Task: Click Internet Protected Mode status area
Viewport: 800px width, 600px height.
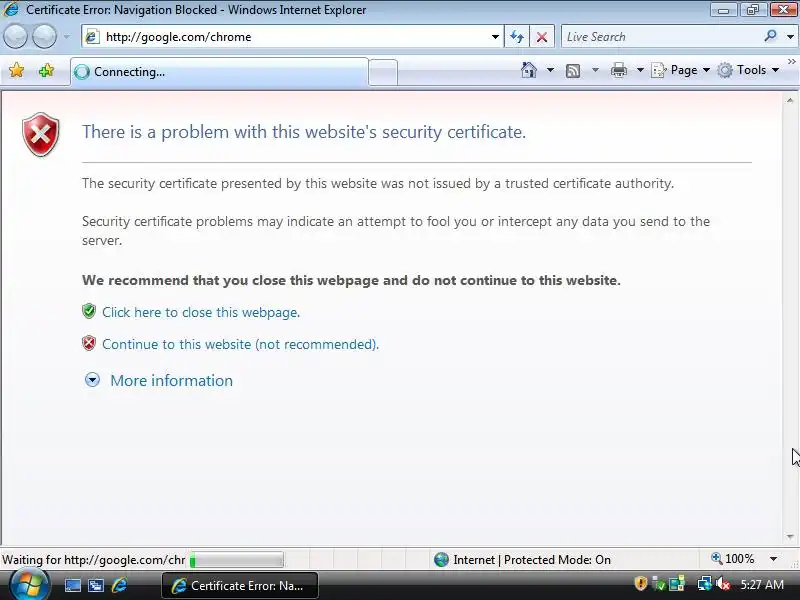Action: pos(522,560)
